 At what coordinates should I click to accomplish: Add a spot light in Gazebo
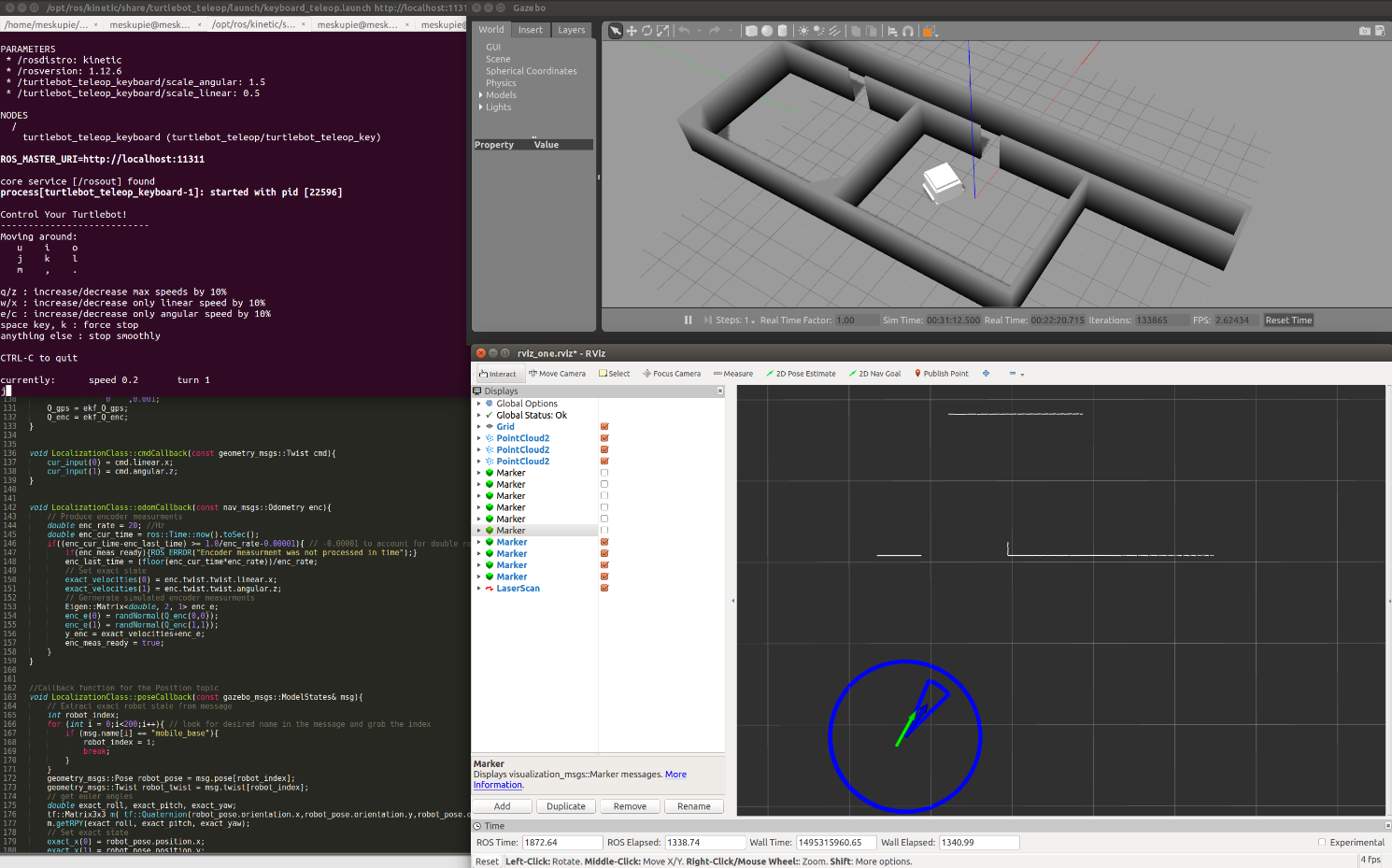(819, 31)
